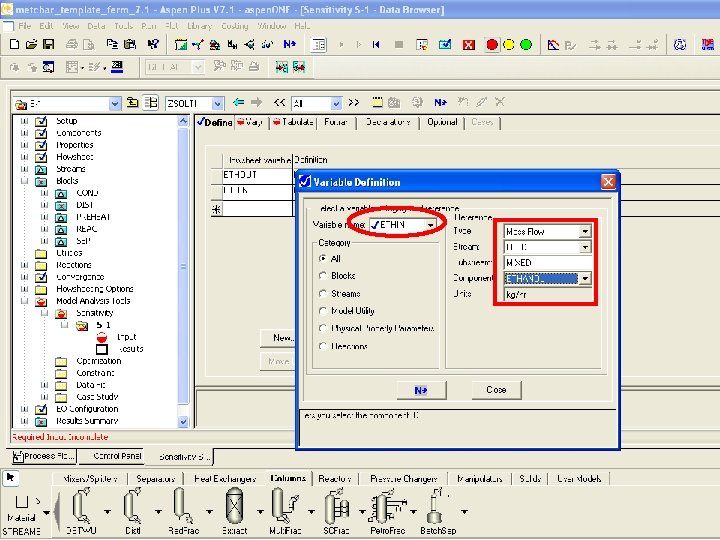Open the Process Flowsheet window tab
Viewport: 720px width, 540px height.
pos(44,456)
